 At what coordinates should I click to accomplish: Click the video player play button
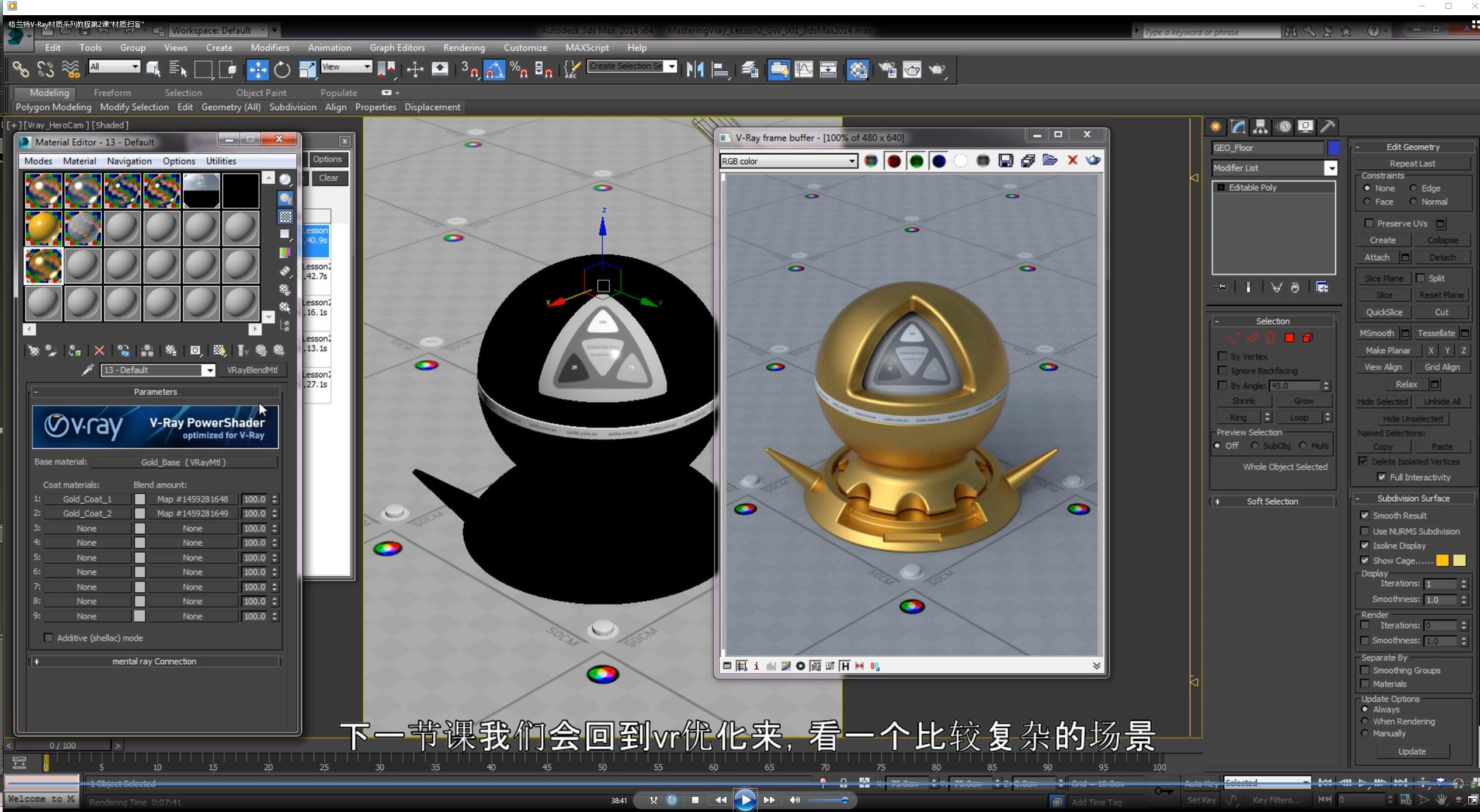(745, 800)
